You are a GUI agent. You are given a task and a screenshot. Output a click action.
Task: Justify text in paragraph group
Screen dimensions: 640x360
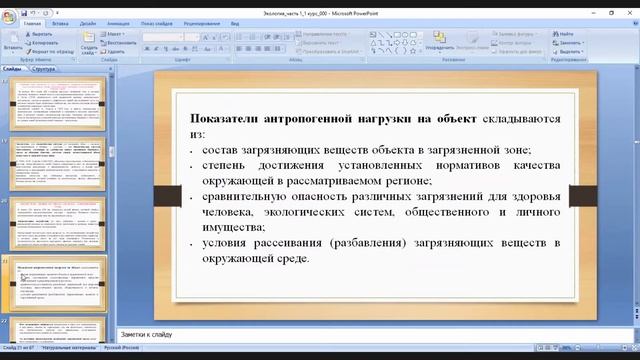coord(267,49)
